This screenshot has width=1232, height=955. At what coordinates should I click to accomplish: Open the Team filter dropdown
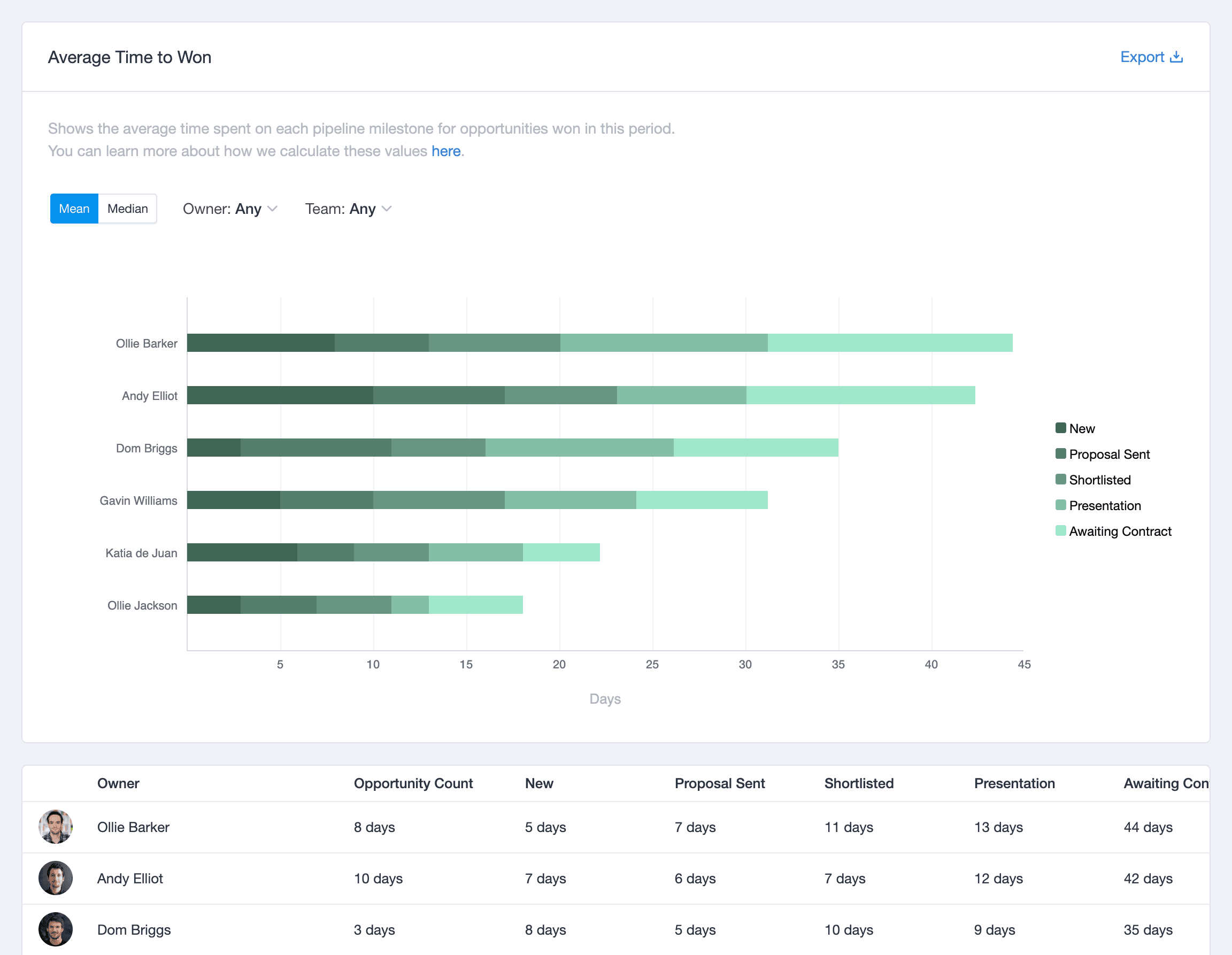[x=348, y=209]
